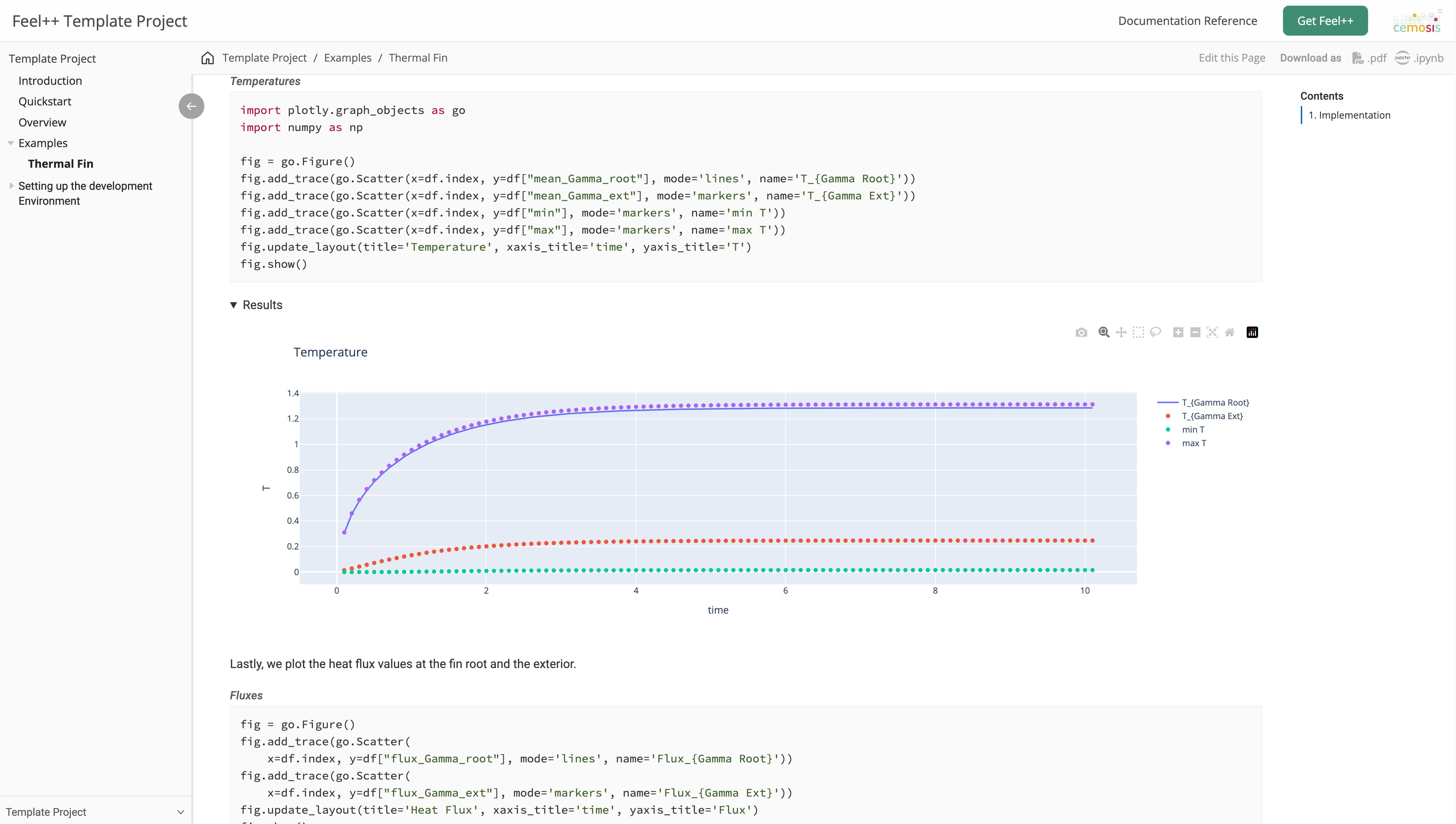Activate the Box Select tool
Image resolution: width=1456 pixels, height=824 pixels.
pyautogui.click(x=1138, y=332)
